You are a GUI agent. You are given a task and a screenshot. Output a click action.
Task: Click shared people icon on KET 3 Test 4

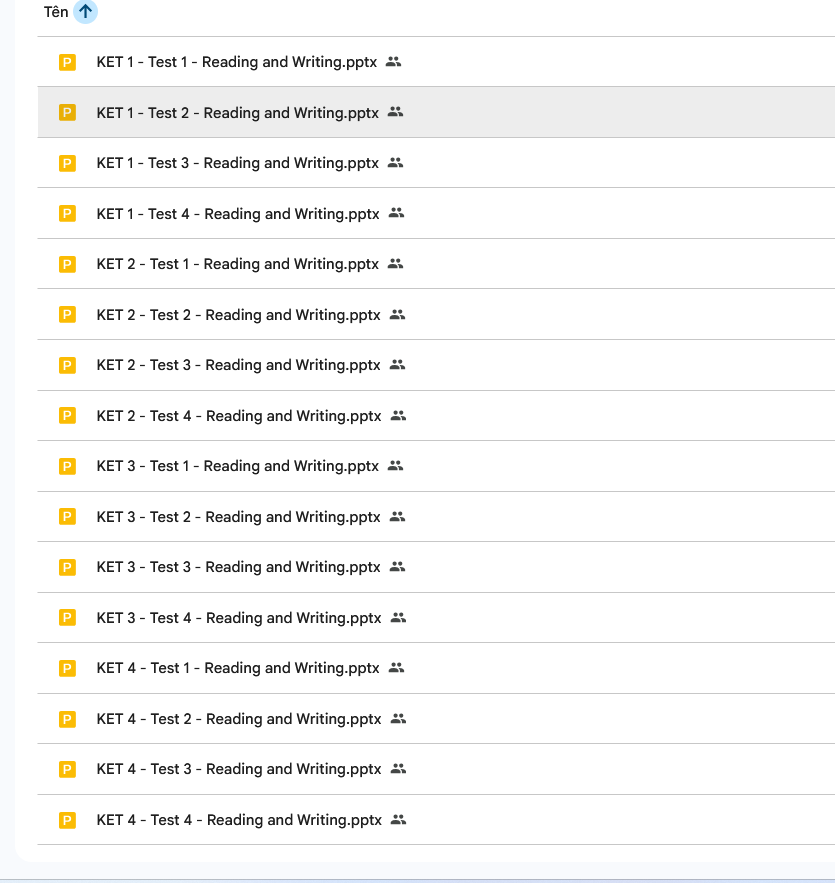[x=398, y=617]
